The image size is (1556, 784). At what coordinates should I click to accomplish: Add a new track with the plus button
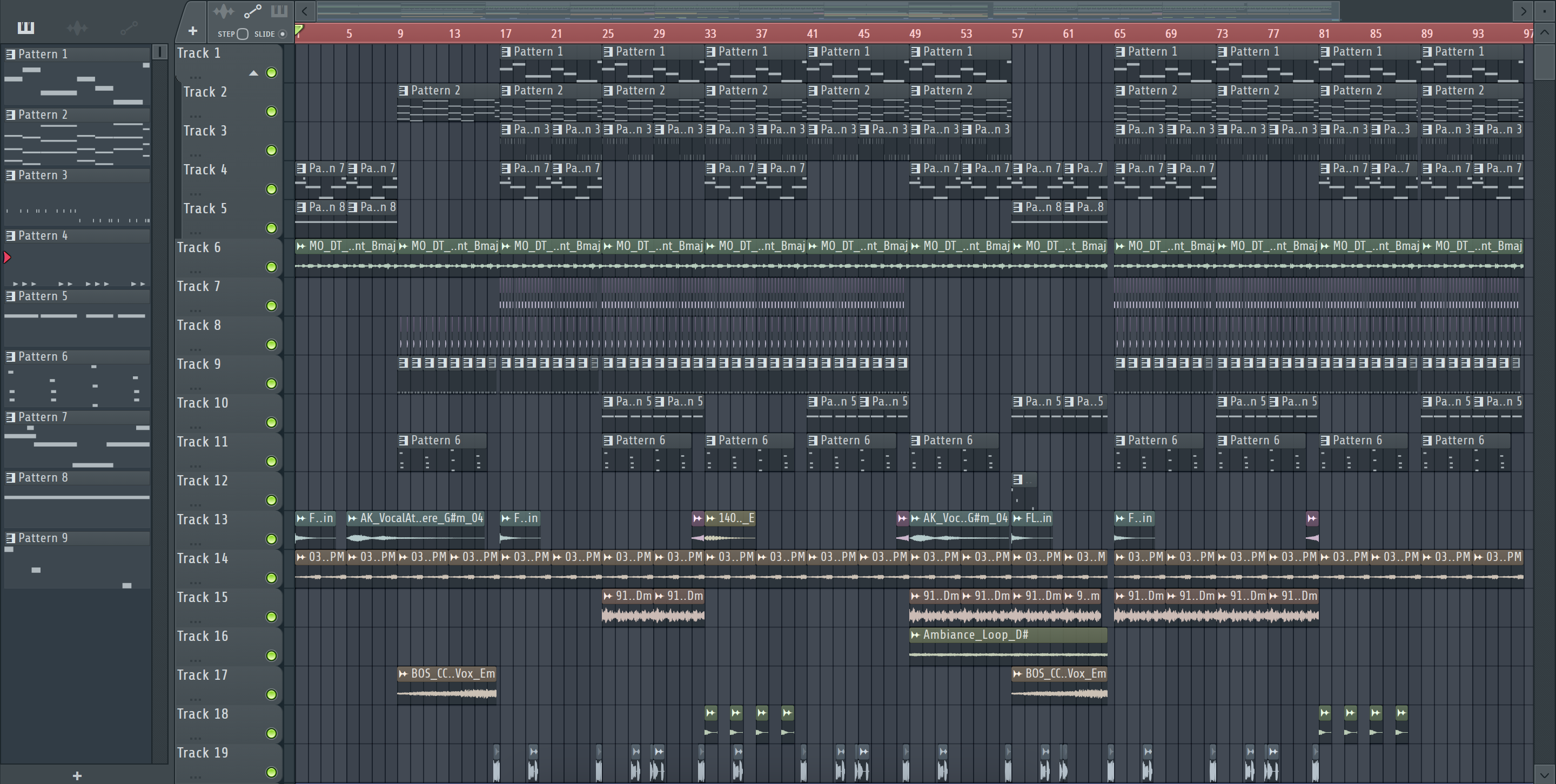(193, 30)
